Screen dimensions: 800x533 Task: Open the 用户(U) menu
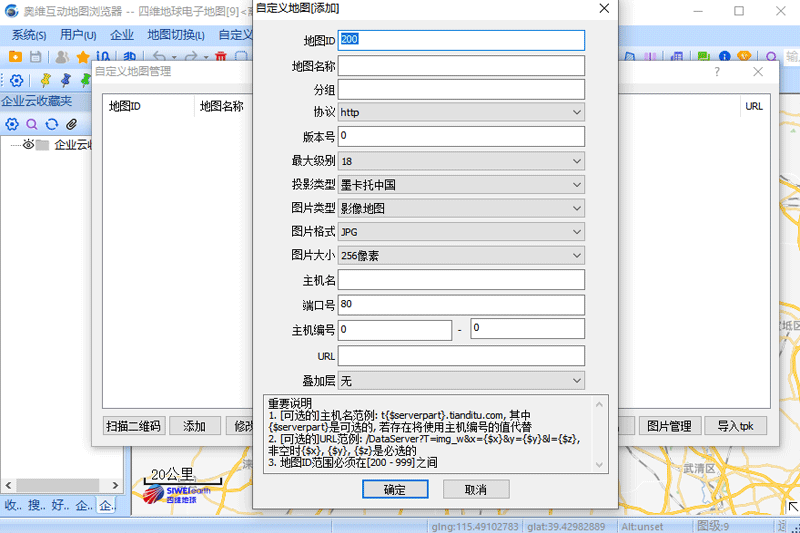click(x=78, y=35)
